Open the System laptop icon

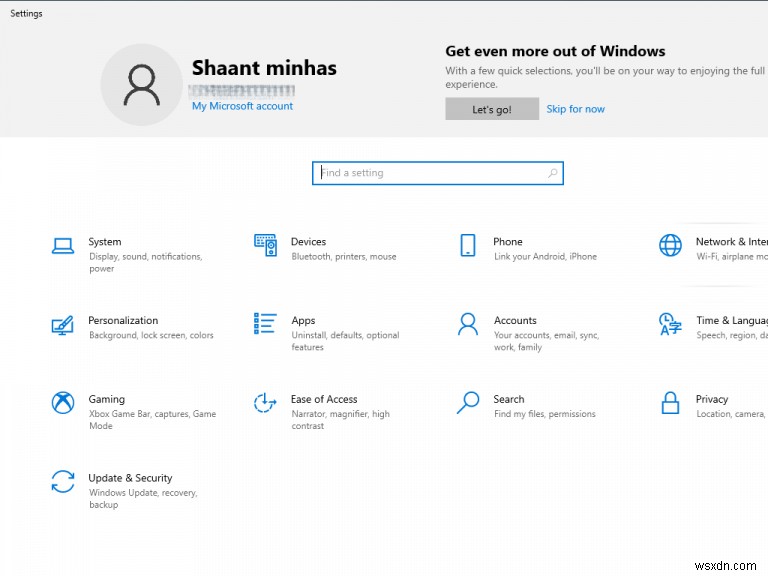tap(63, 245)
